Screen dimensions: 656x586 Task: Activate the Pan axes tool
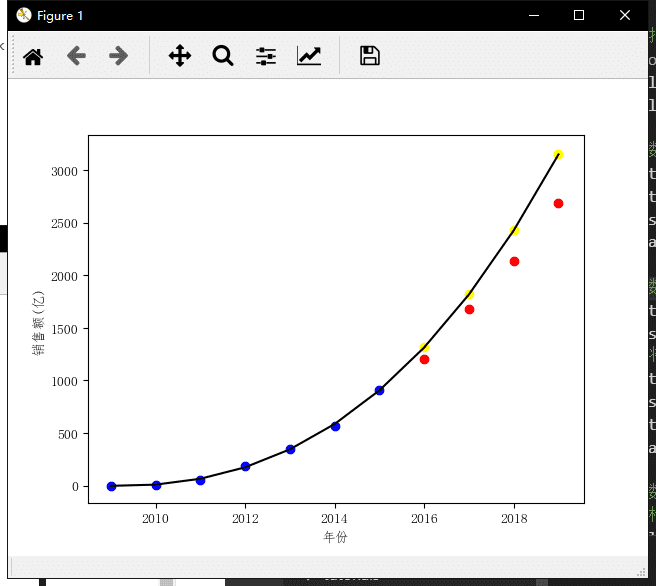click(180, 56)
